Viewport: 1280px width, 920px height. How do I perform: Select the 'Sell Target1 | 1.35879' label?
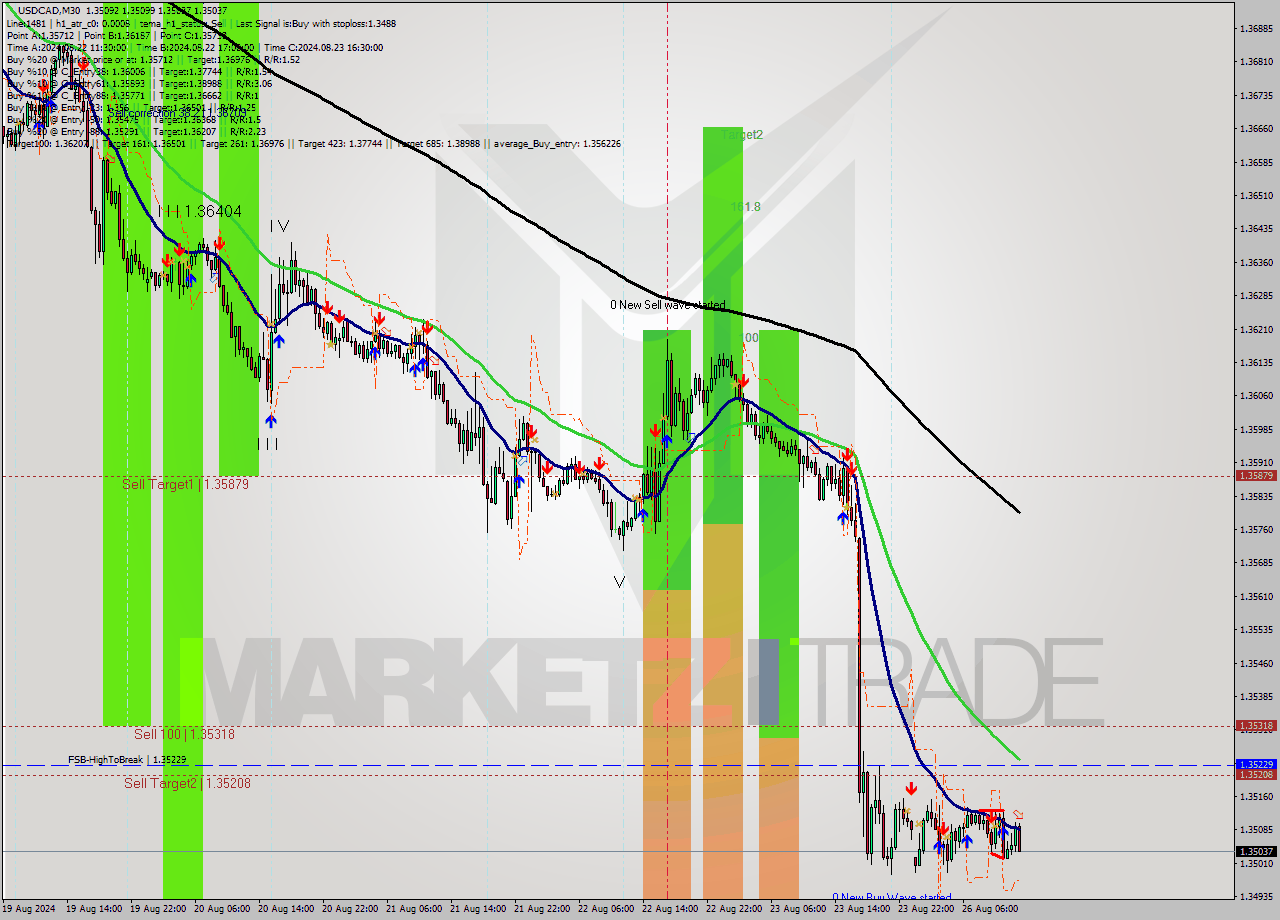pyautogui.click(x=185, y=484)
